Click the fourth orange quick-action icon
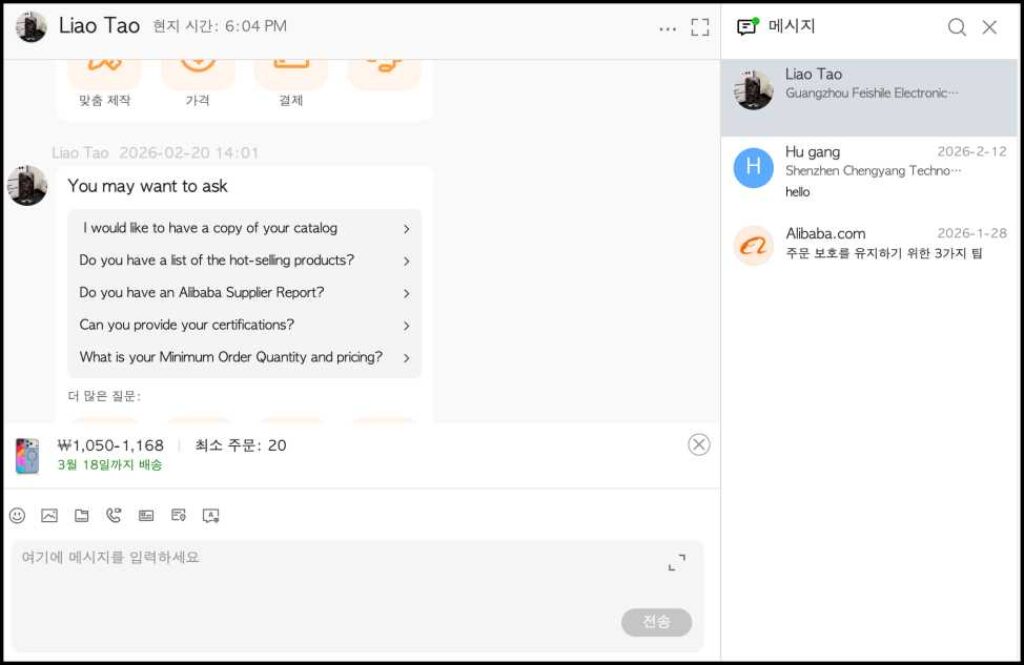 tap(384, 75)
